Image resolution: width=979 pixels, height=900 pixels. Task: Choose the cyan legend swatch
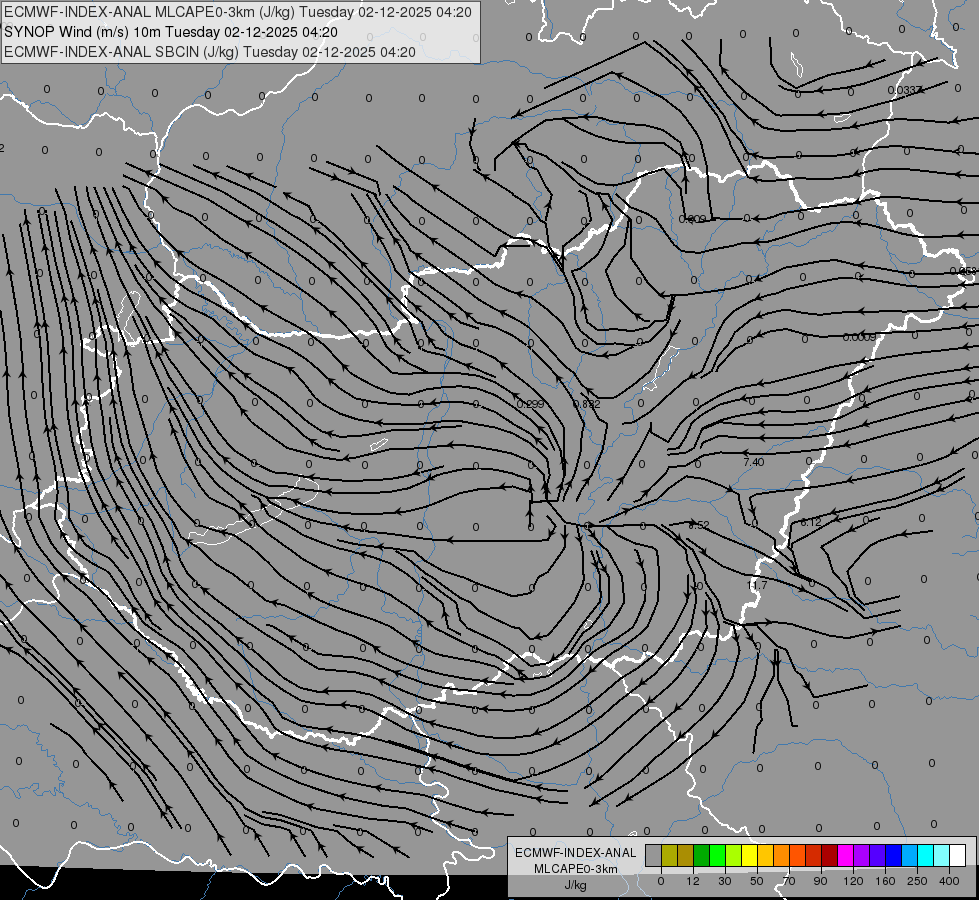pos(926,856)
